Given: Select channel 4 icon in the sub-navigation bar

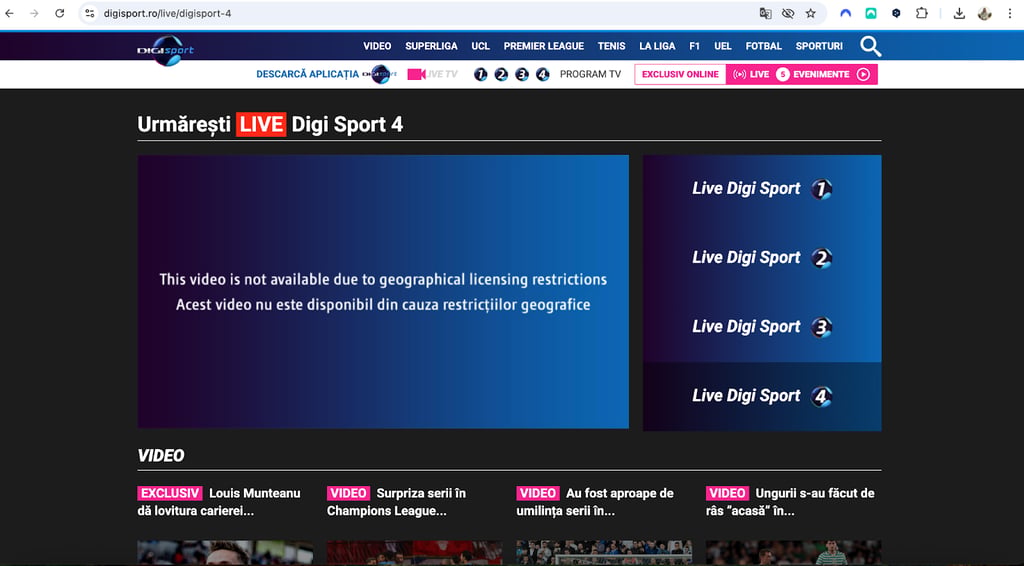Looking at the screenshot, I should 543,74.
